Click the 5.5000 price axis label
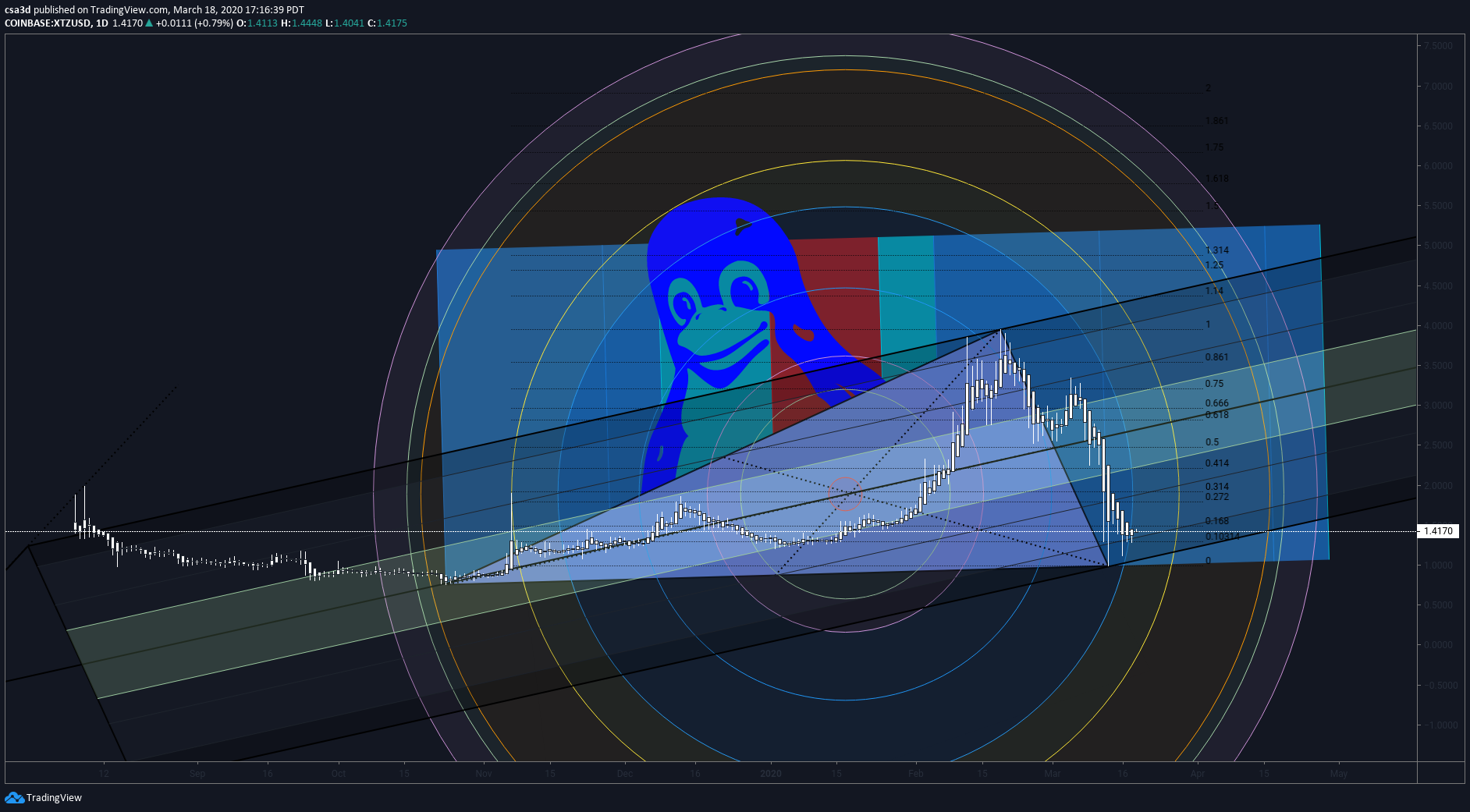Screen dimensions: 1470x812 pos(1438,205)
